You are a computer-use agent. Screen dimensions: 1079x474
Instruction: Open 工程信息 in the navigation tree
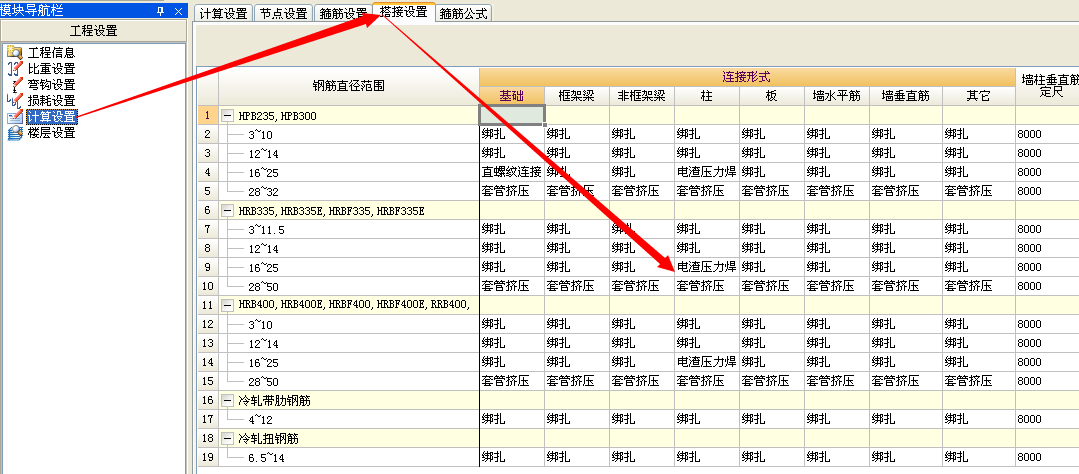(x=52, y=52)
